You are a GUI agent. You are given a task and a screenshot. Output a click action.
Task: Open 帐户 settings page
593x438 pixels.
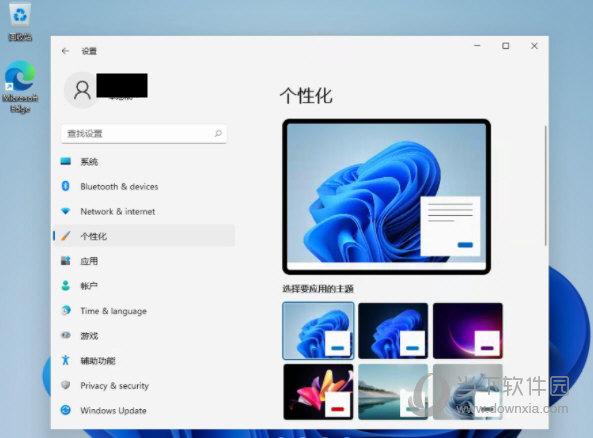144,286
